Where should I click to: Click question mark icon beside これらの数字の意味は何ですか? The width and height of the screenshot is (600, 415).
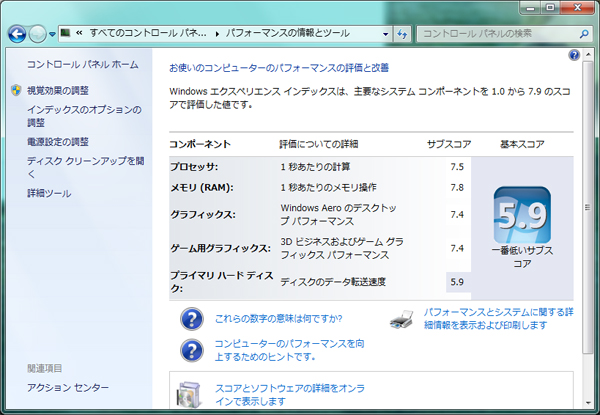[192, 319]
